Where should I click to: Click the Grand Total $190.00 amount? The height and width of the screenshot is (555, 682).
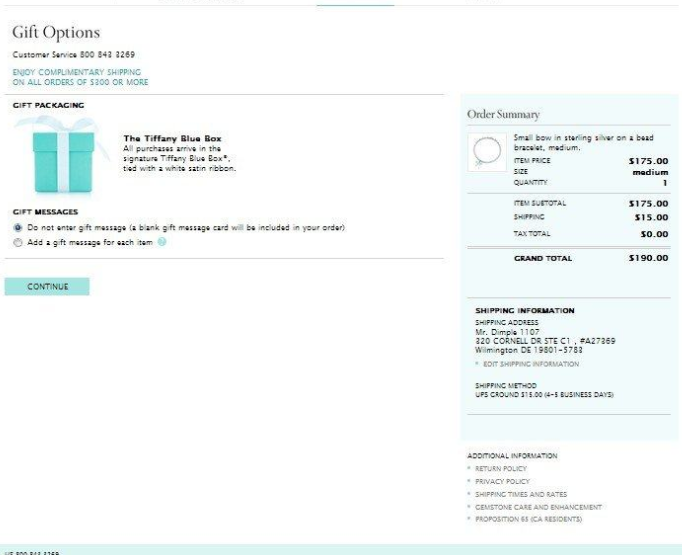(x=648, y=258)
